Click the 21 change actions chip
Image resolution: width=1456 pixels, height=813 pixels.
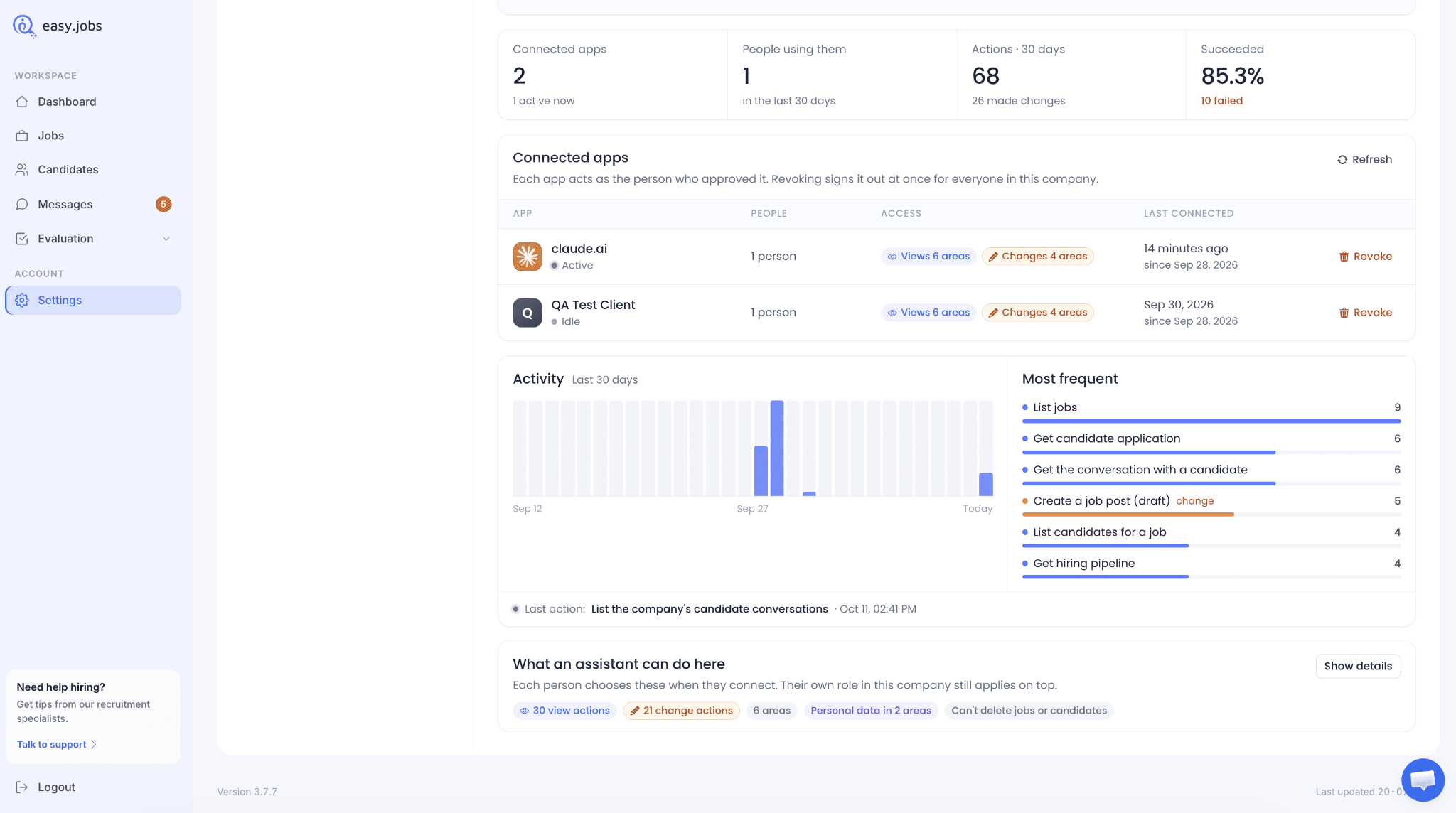pos(681,711)
